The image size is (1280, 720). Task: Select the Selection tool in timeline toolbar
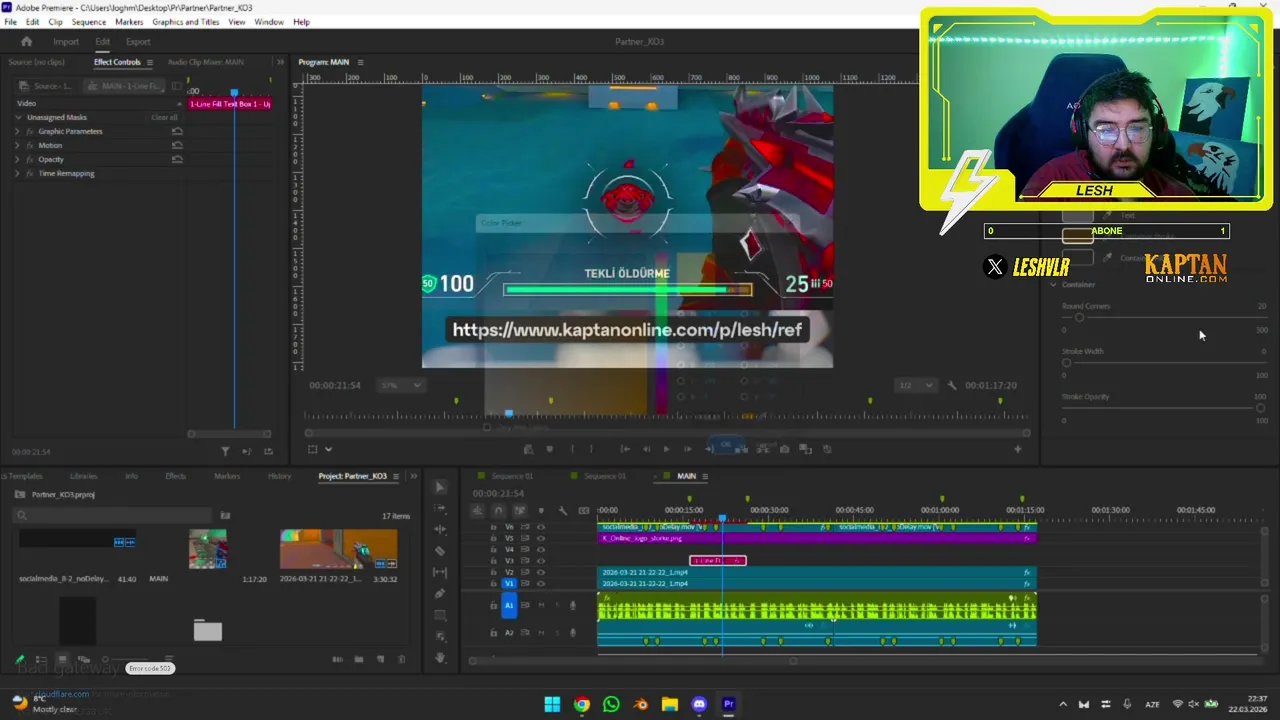[x=440, y=487]
